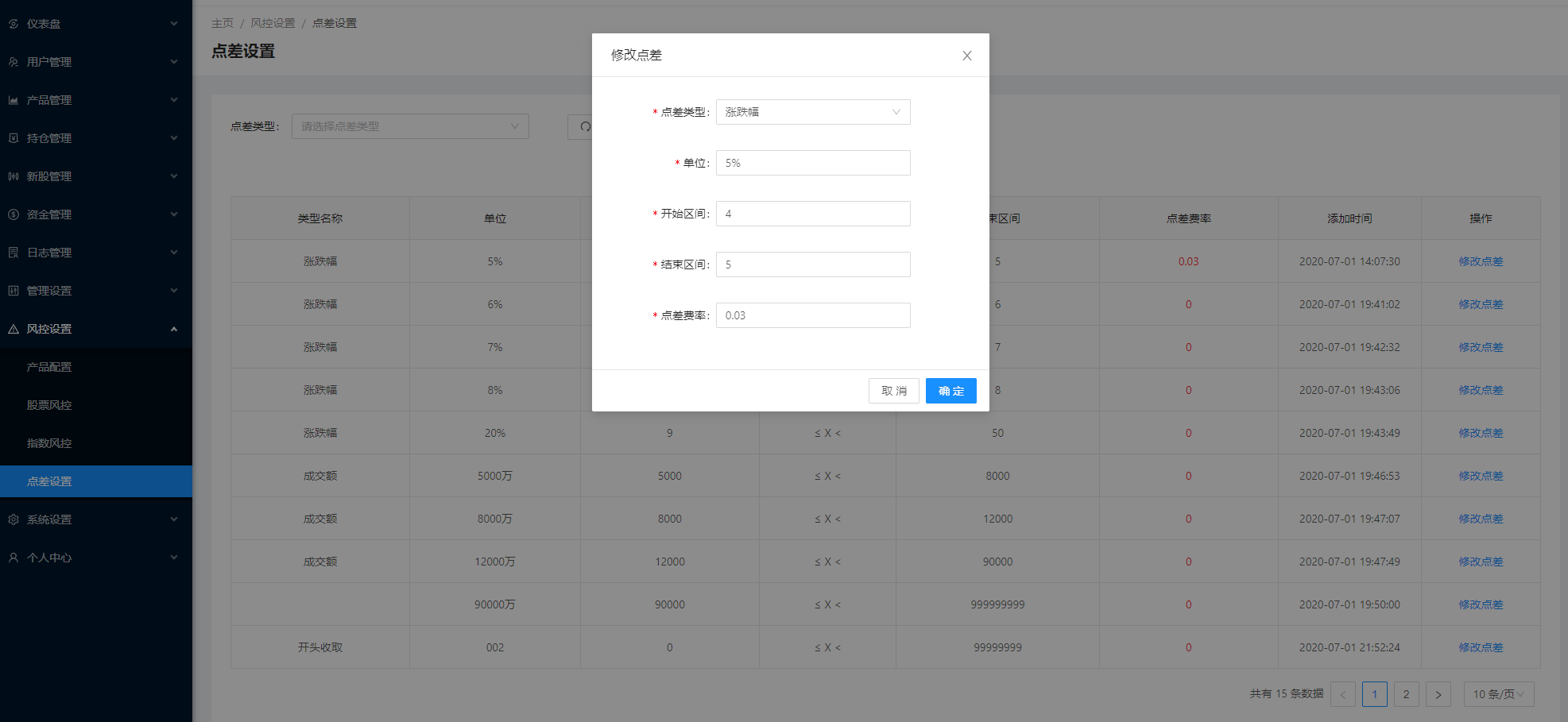
Task: Click the user icon beside 用户管理
Action: pos(14,62)
